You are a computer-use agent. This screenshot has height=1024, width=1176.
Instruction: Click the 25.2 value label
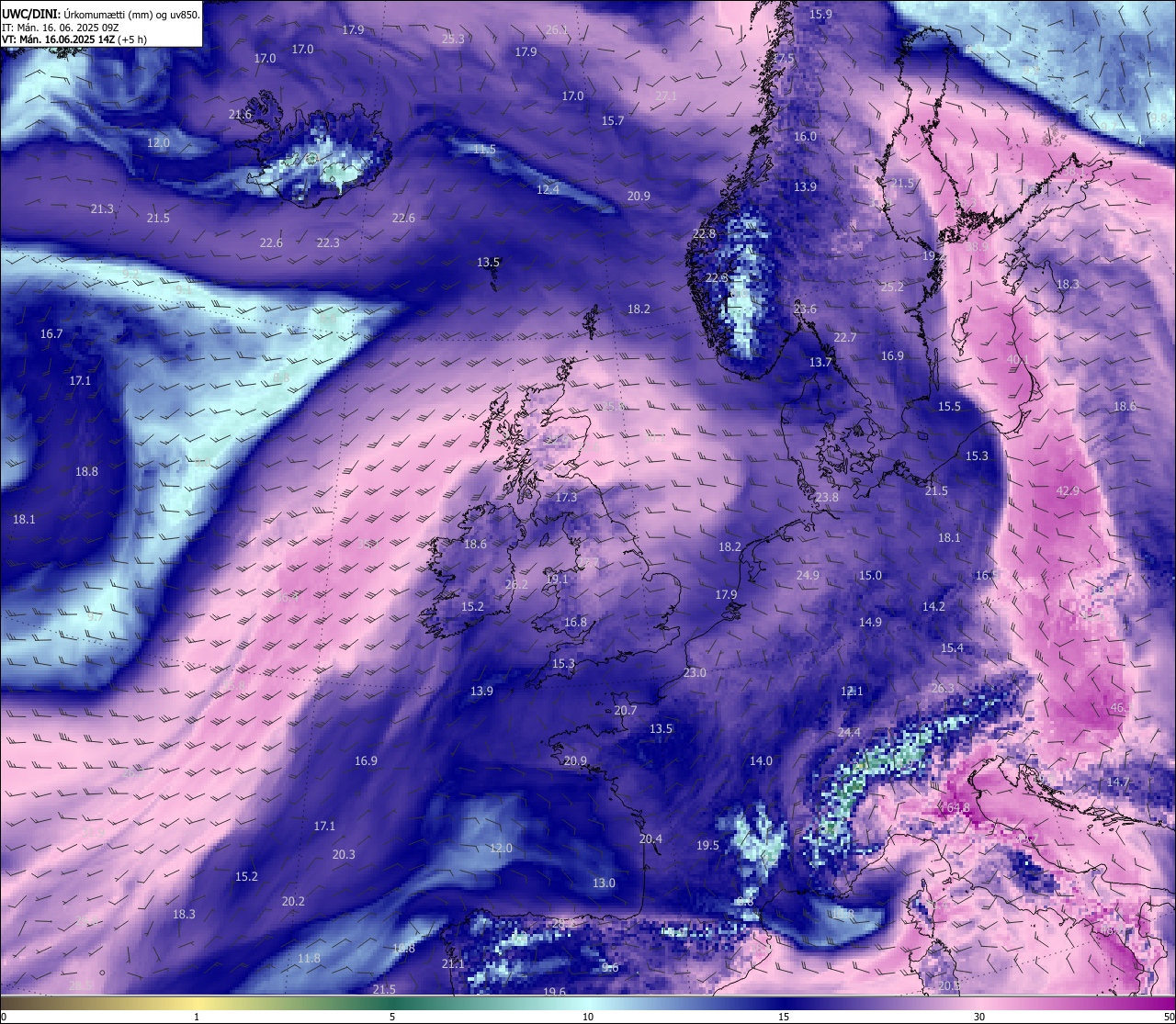(892, 287)
